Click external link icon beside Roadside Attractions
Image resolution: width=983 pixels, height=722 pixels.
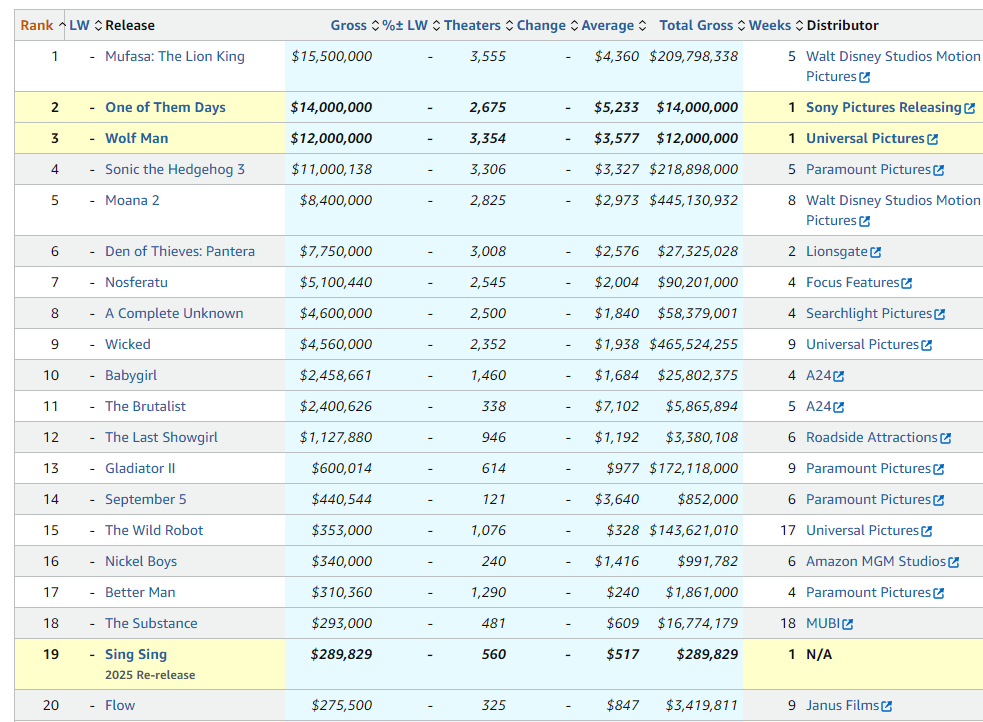(945, 438)
